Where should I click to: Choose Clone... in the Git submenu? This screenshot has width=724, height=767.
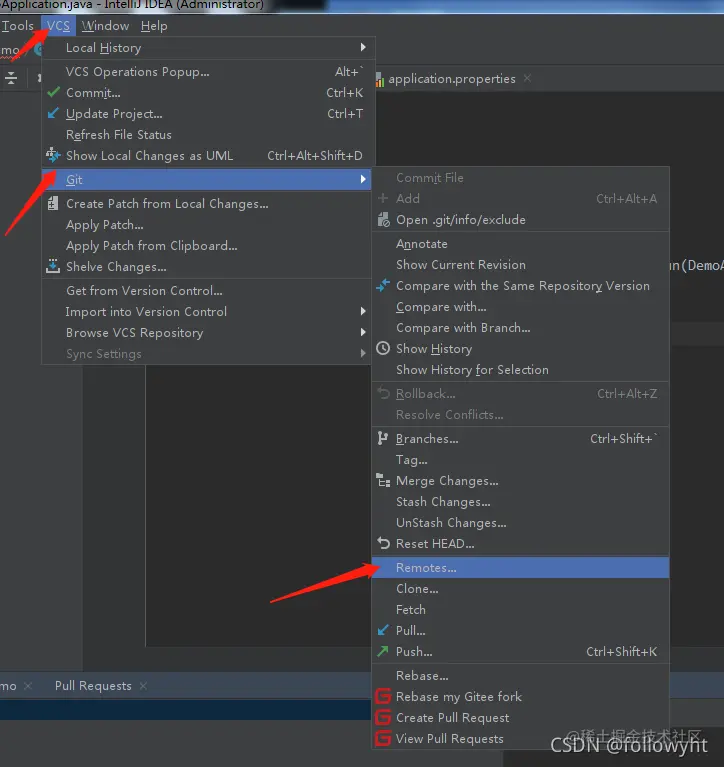point(520,588)
